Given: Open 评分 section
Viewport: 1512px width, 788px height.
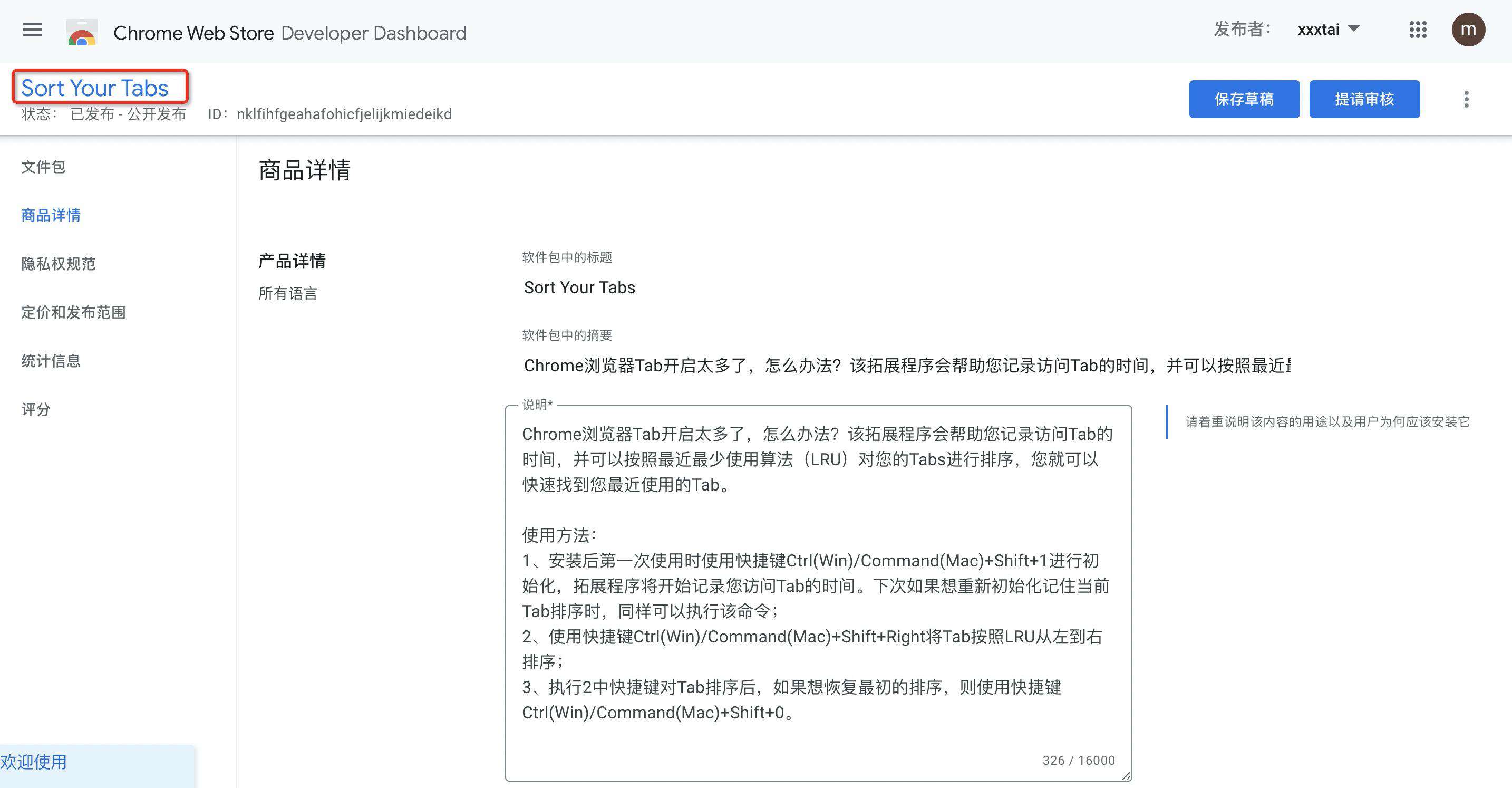Looking at the screenshot, I should (36, 409).
